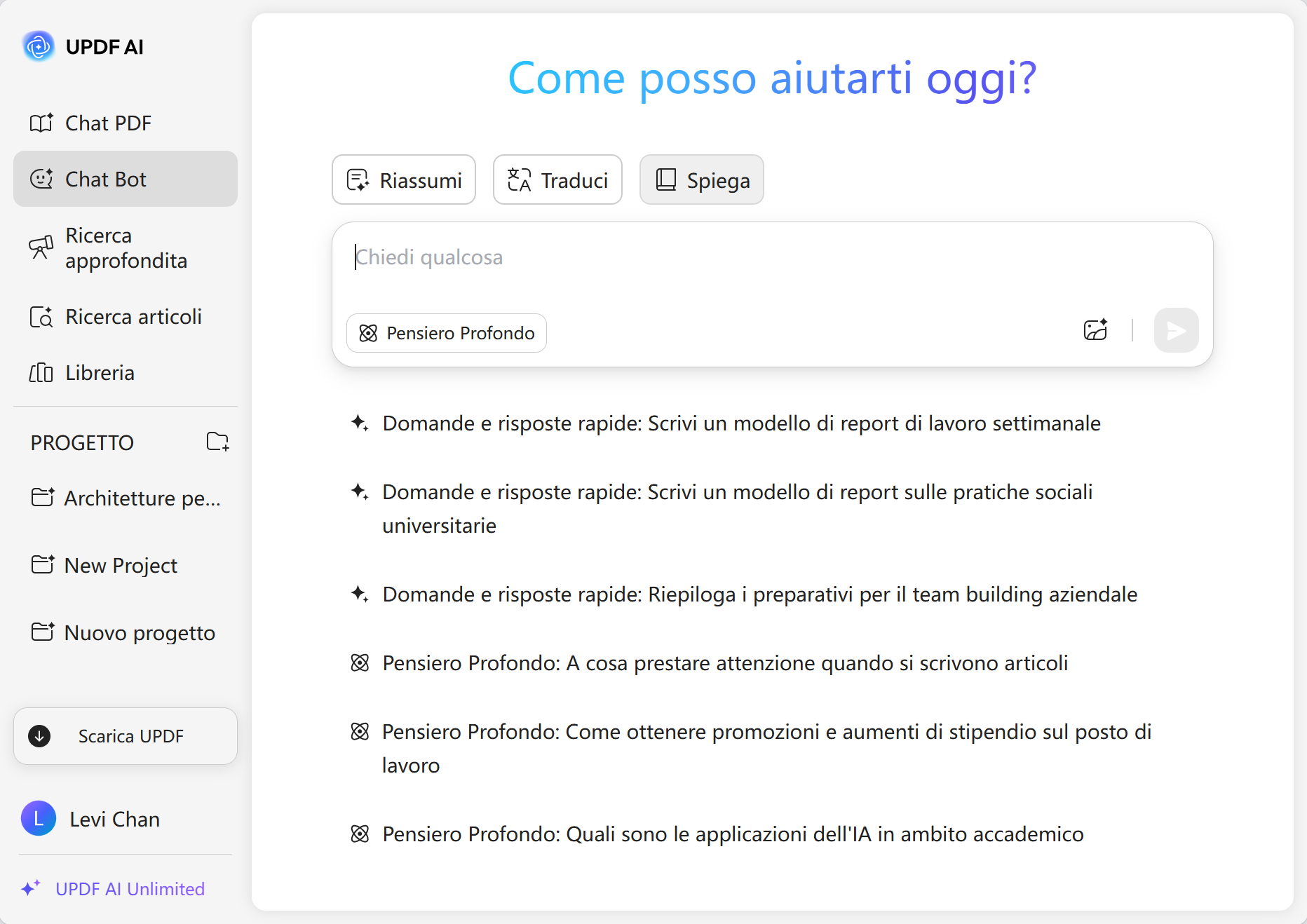This screenshot has height=924, width=1307.
Task: Open the Libreria section
Action: tap(126, 373)
